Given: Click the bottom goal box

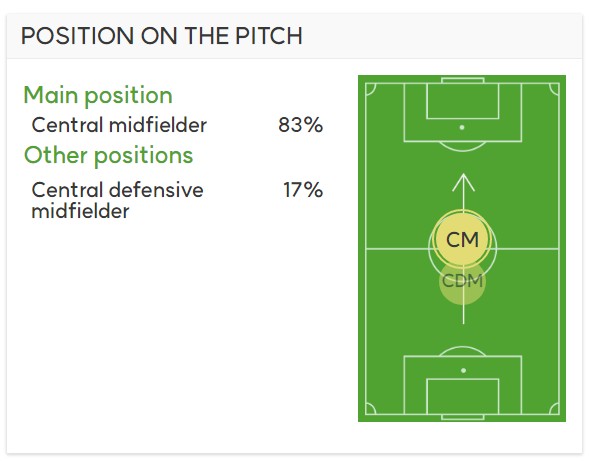Looking at the screenshot, I should [462, 397].
